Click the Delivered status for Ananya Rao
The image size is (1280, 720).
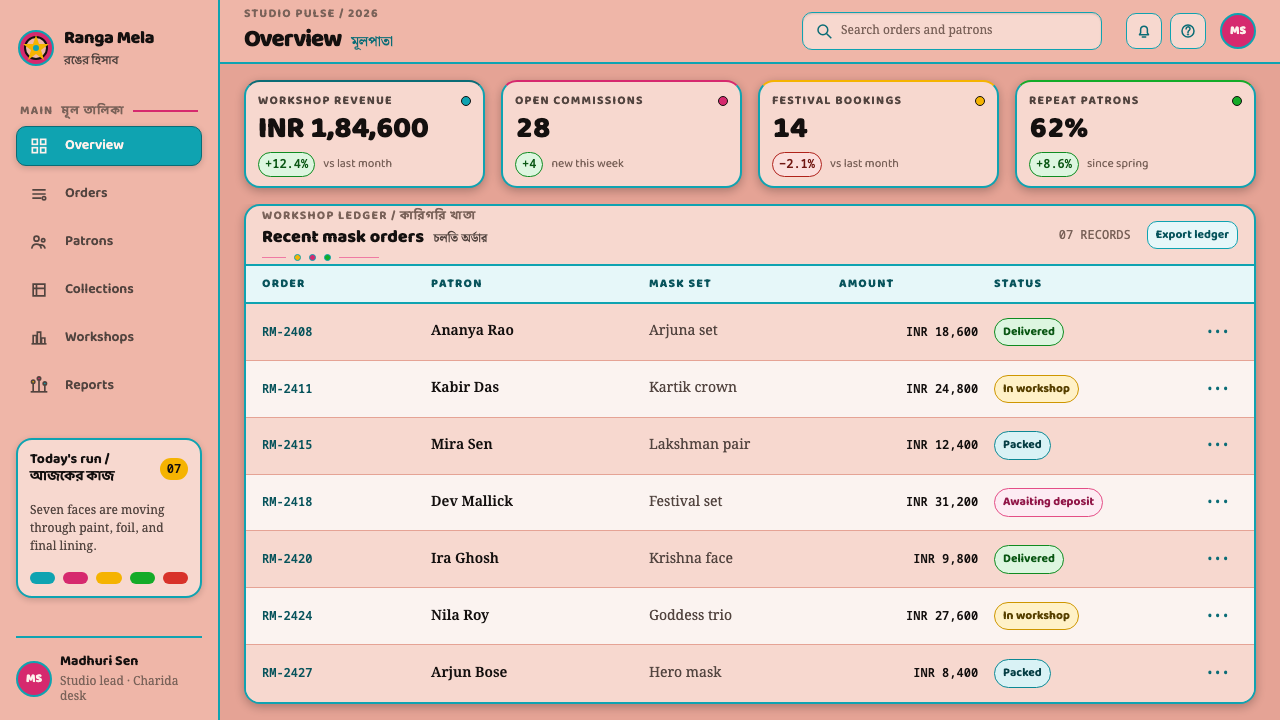(1029, 332)
